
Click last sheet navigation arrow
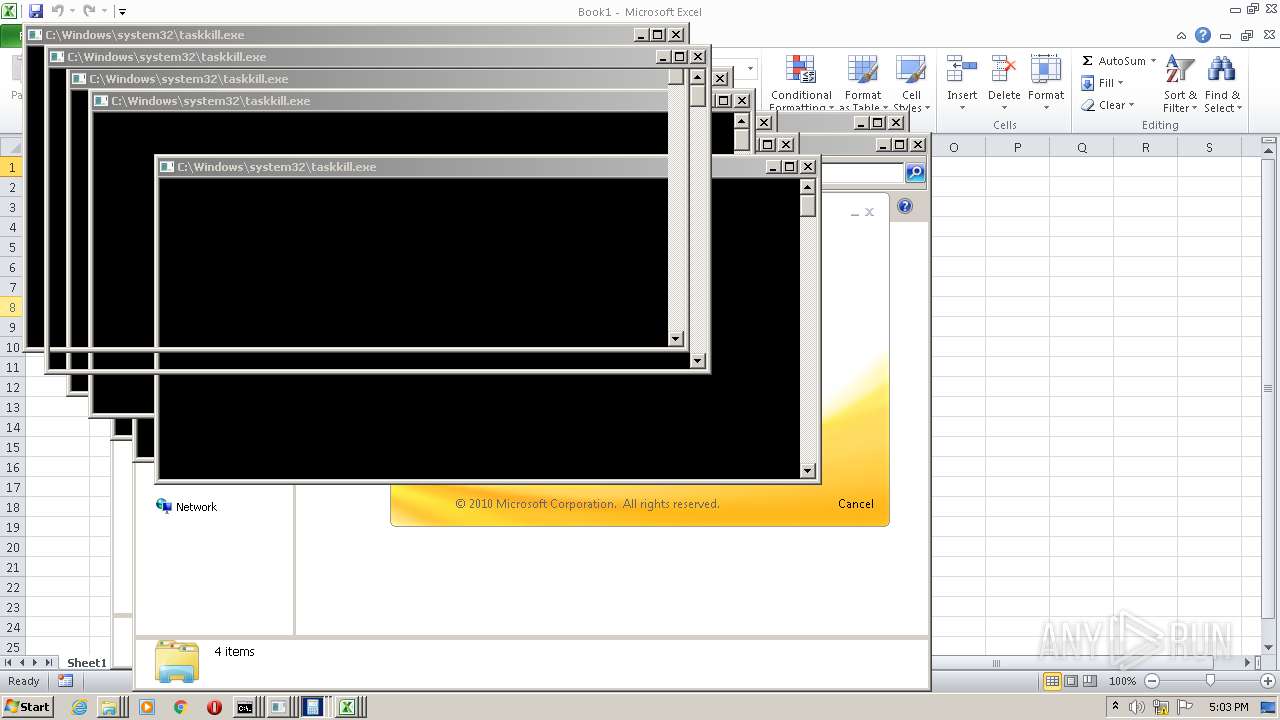49,662
